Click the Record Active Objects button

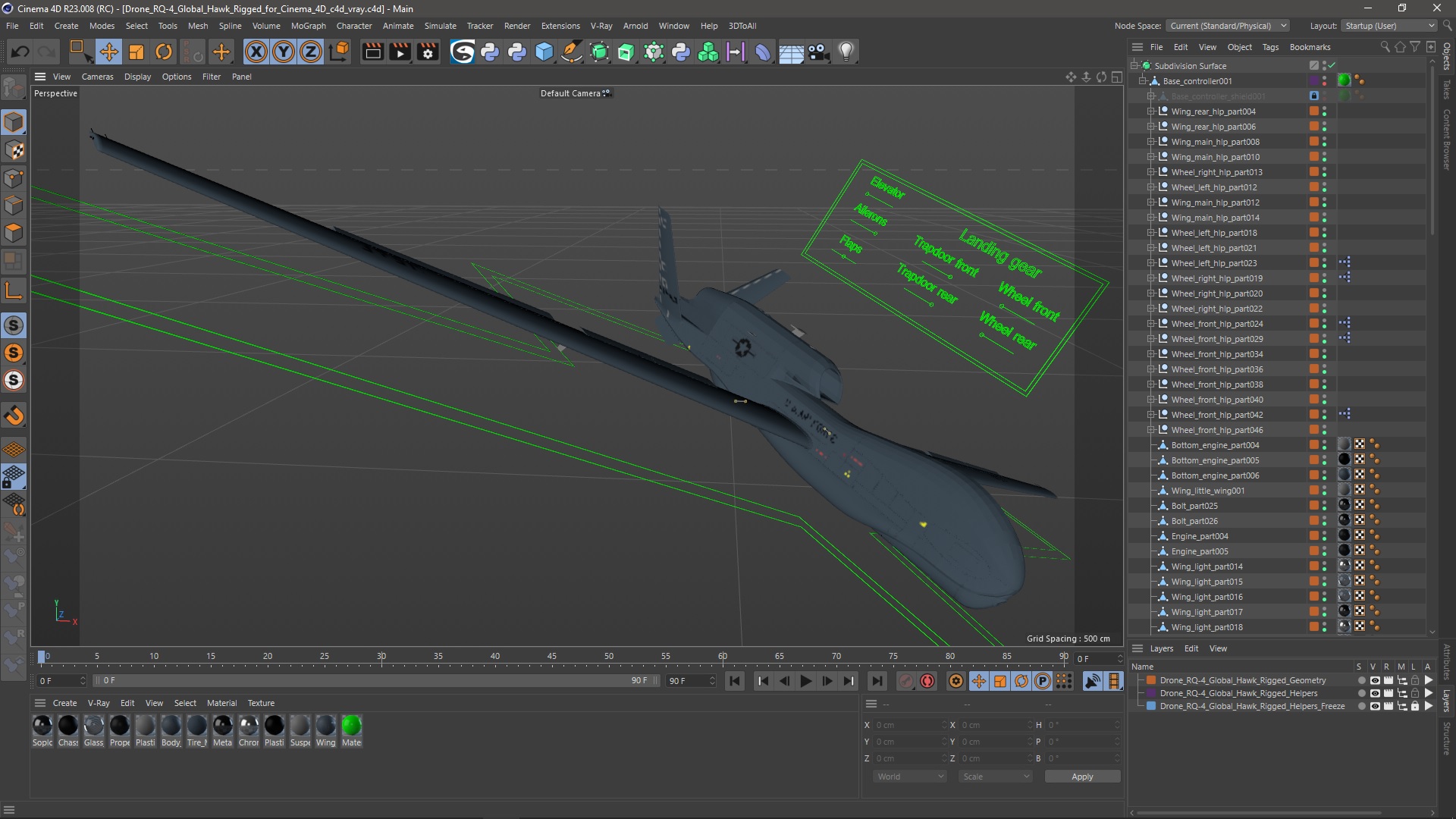coord(905,681)
